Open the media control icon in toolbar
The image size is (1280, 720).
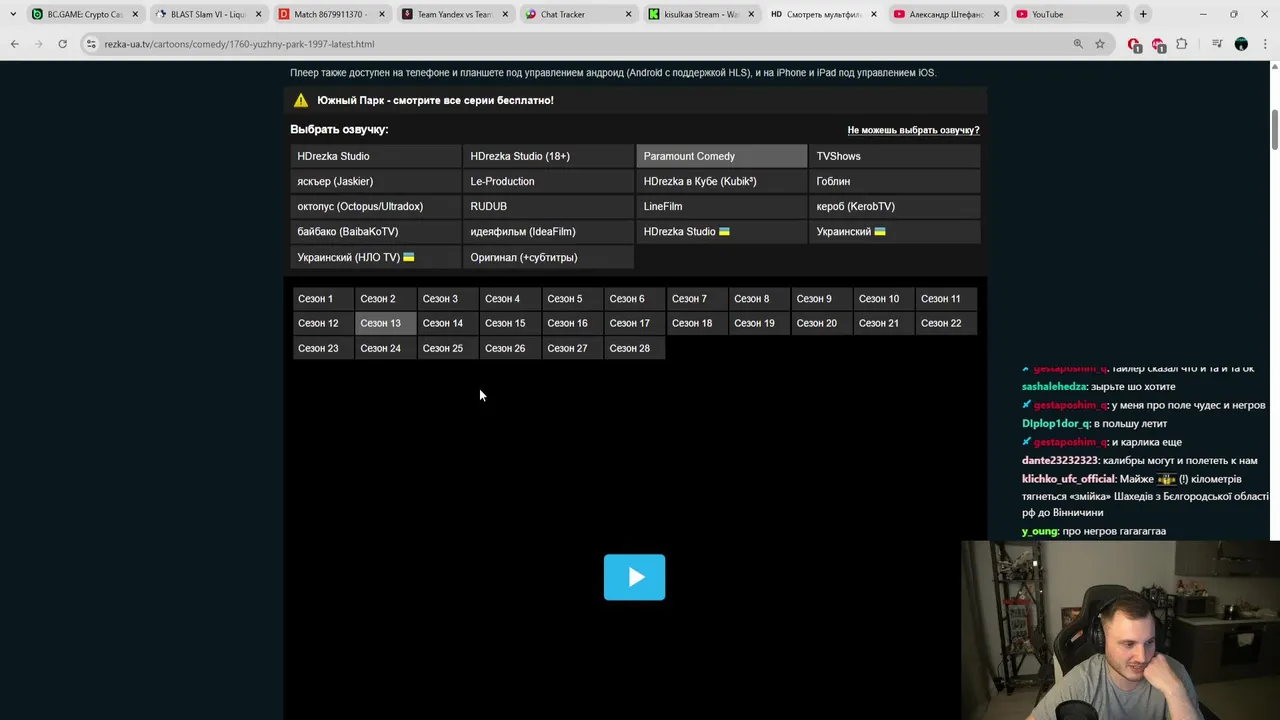tap(1217, 44)
